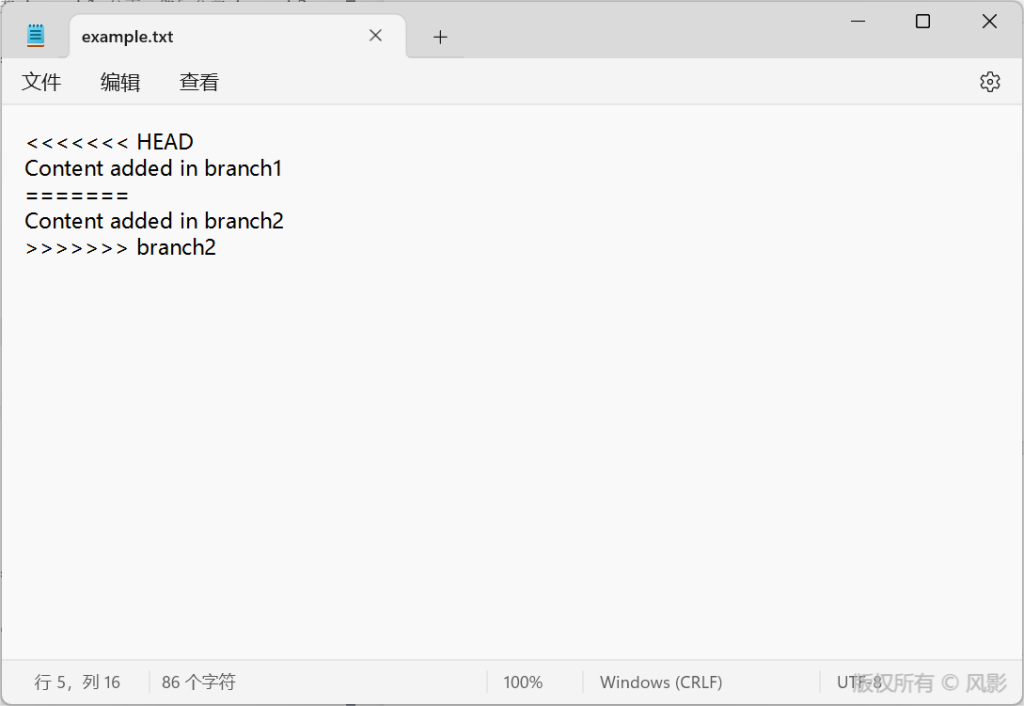The height and width of the screenshot is (706, 1024).
Task: Click the UTF-8 encoding indicator
Action: pyautogui.click(x=859, y=682)
